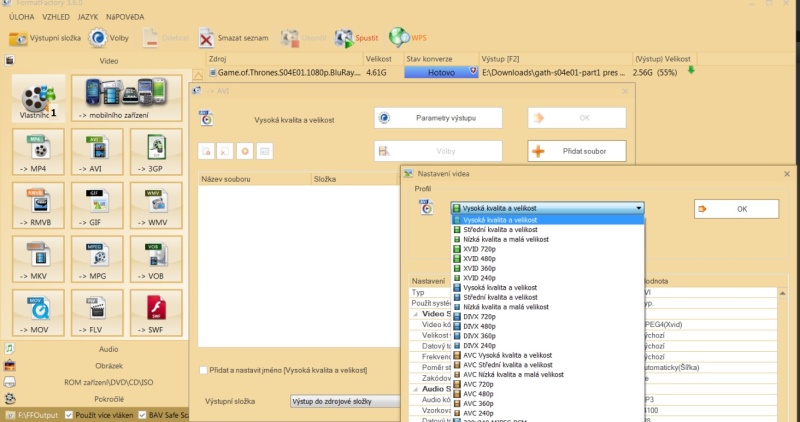800x422 pixels.
Task: Click the disc drive icon beside ROM zařízení
Action: (x=9, y=382)
